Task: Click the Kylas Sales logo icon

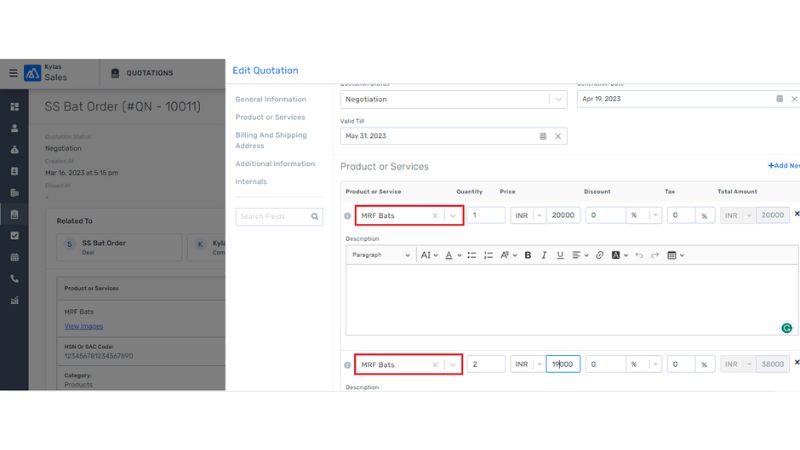Action: [32, 73]
